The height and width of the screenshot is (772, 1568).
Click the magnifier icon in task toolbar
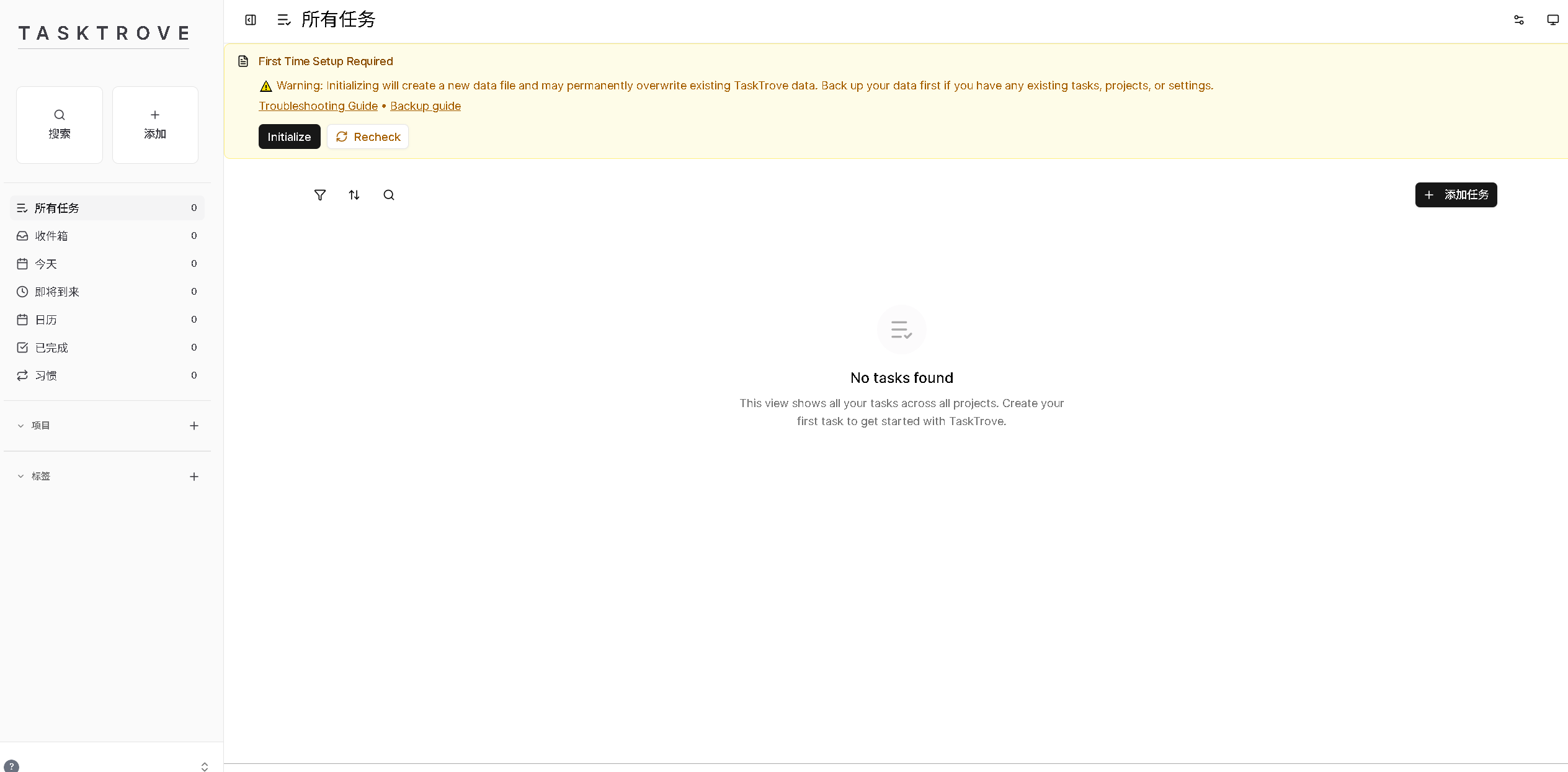coord(389,195)
